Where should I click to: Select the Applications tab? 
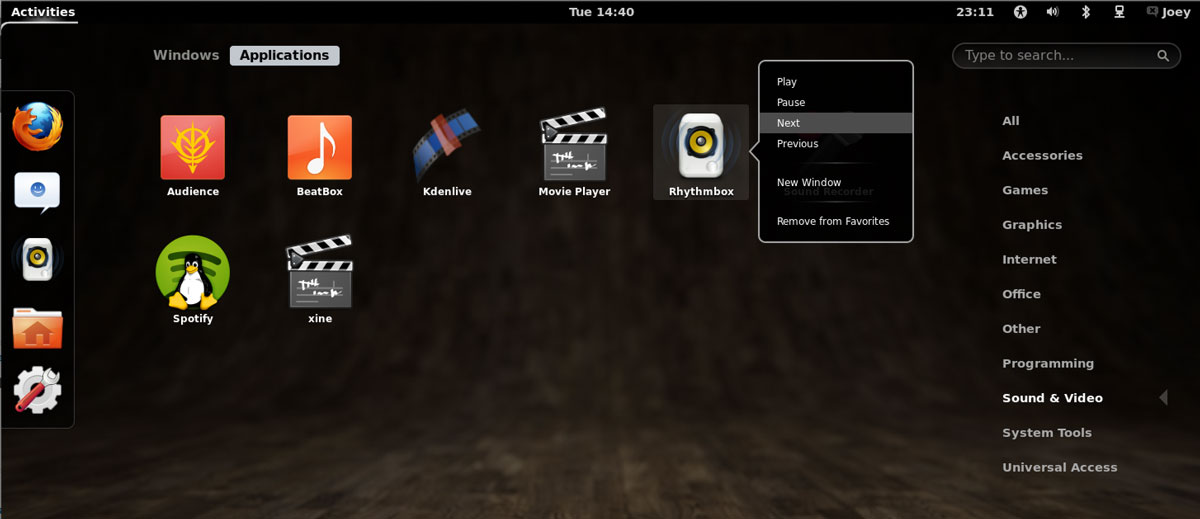(284, 55)
